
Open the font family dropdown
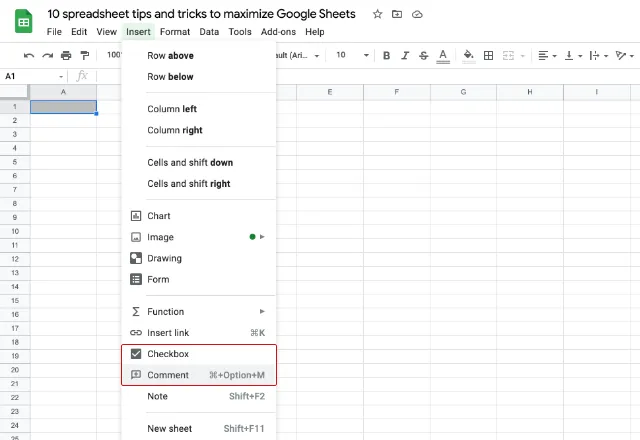[298, 55]
